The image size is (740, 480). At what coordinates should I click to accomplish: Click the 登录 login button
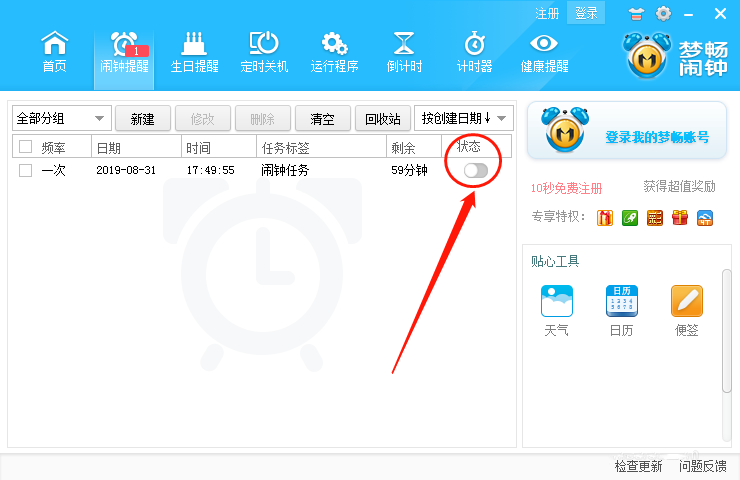click(586, 13)
